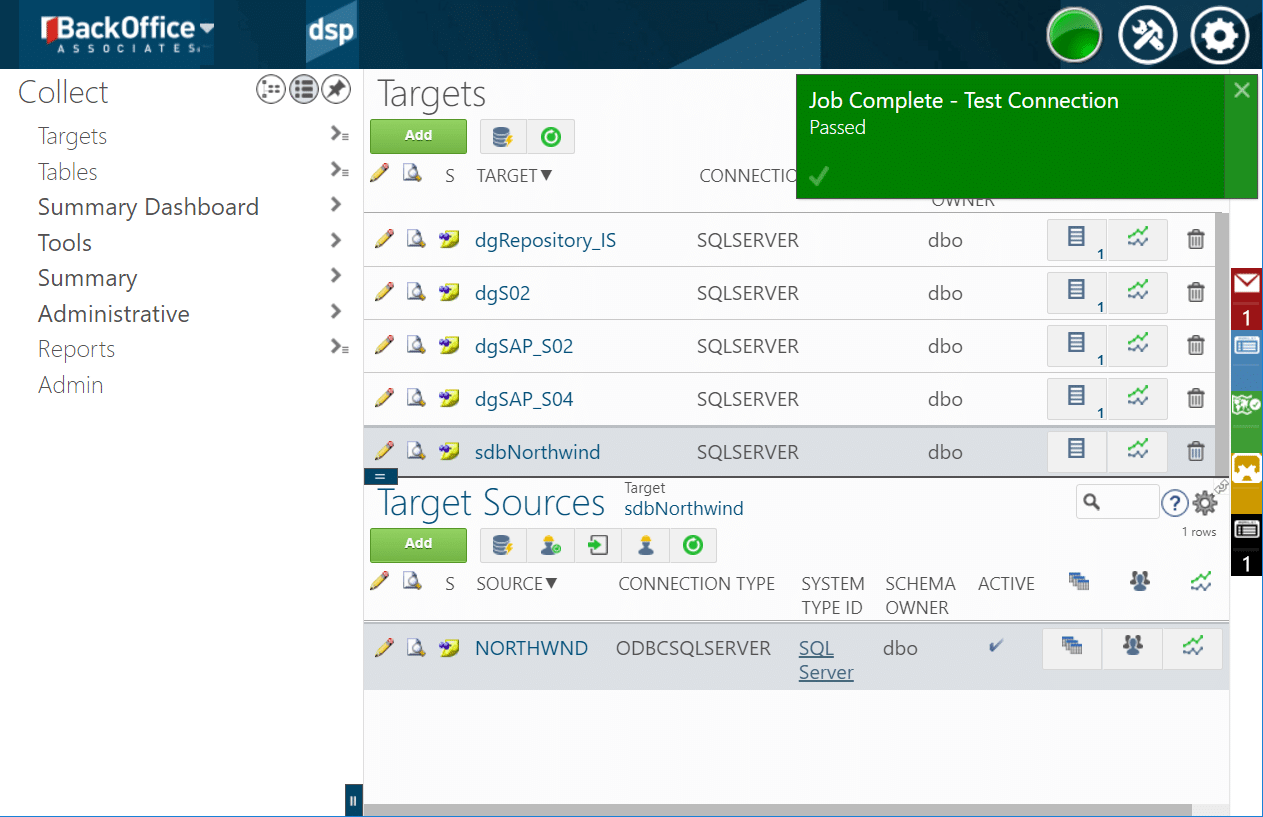Toggle the Active checkmark for NORTHWND
Image resolution: width=1263 pixels, height=817 pixels.
coord(995,647)
